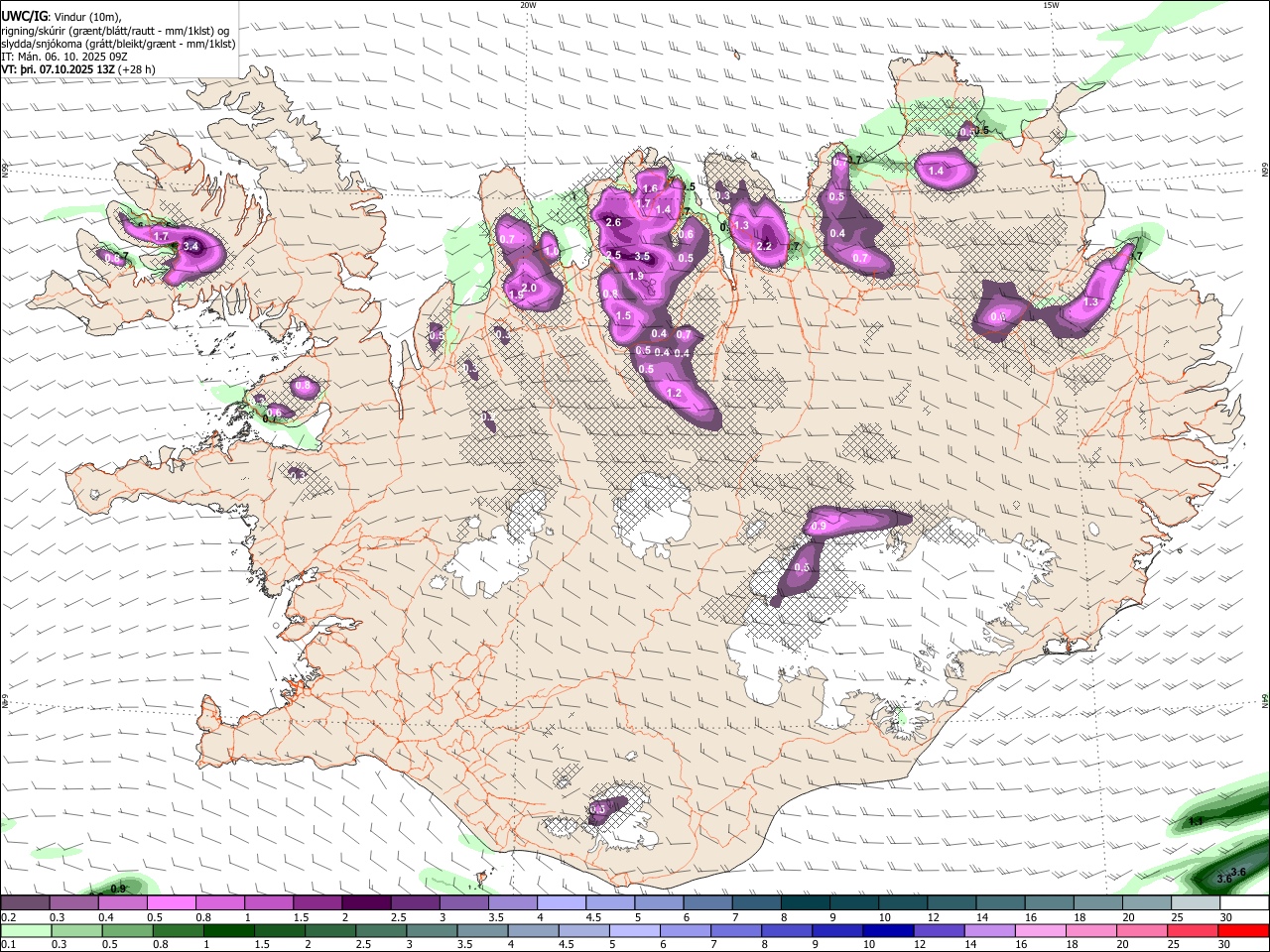The width and height of the screenshot is (1270, 952).
Task: Click the VT valid time line
Action: point(78,69)
